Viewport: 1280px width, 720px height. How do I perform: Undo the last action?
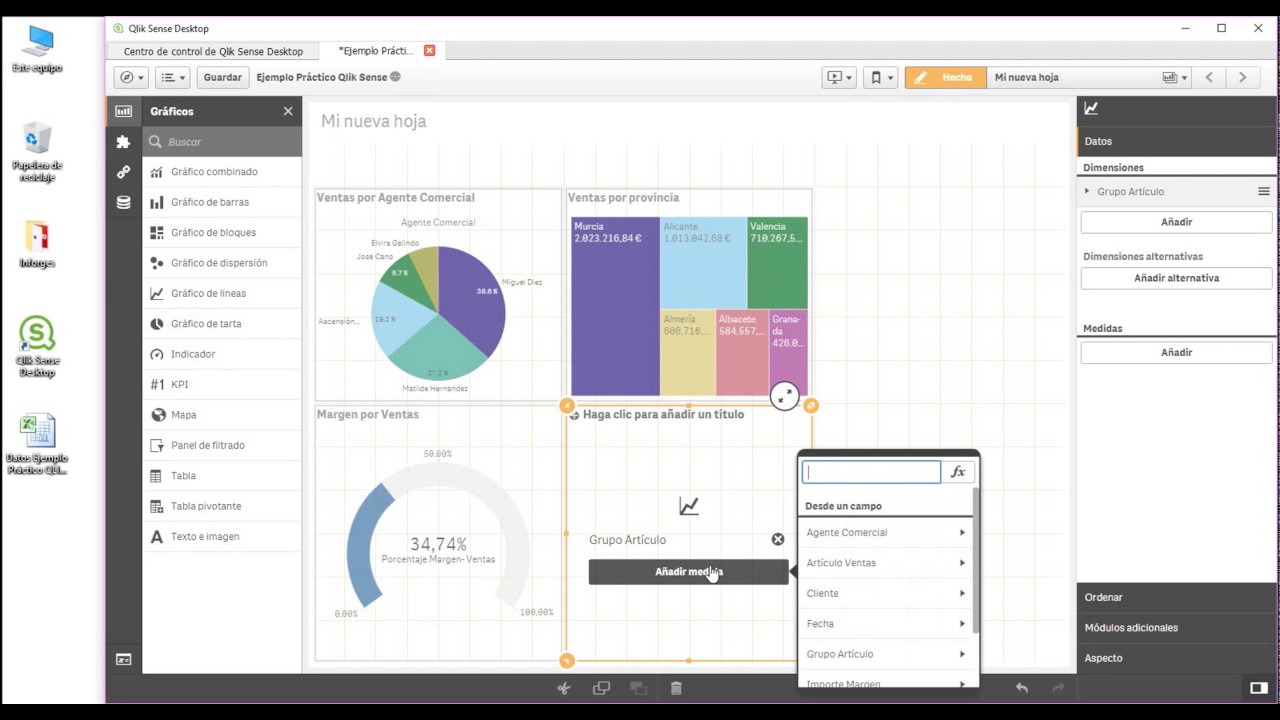[x=1022, y=688]
